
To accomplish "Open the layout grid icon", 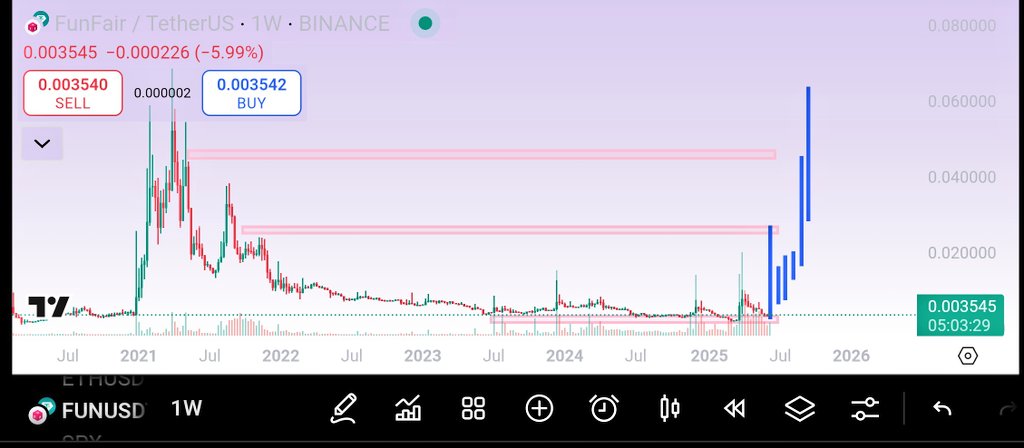I will pyautogui.click(x=473, y=409).
